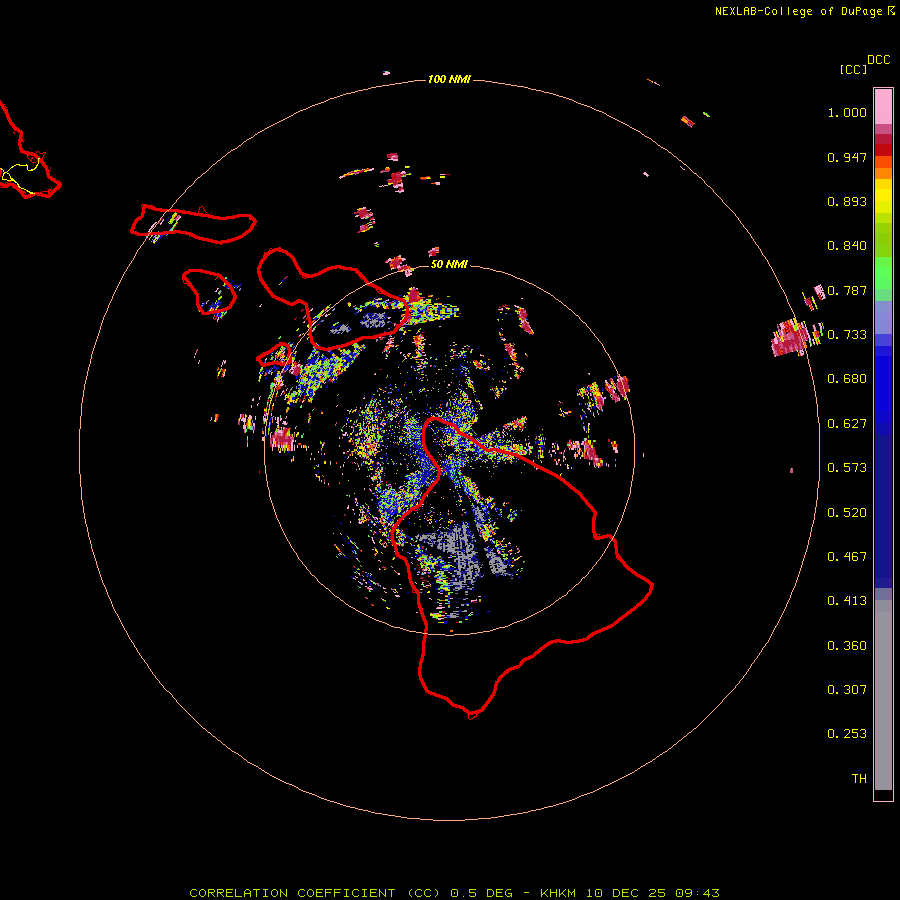The width and height of the screenshot is (900, 900).
Task: Click the 100 NMI range ring label
Action: coord(449,79)
